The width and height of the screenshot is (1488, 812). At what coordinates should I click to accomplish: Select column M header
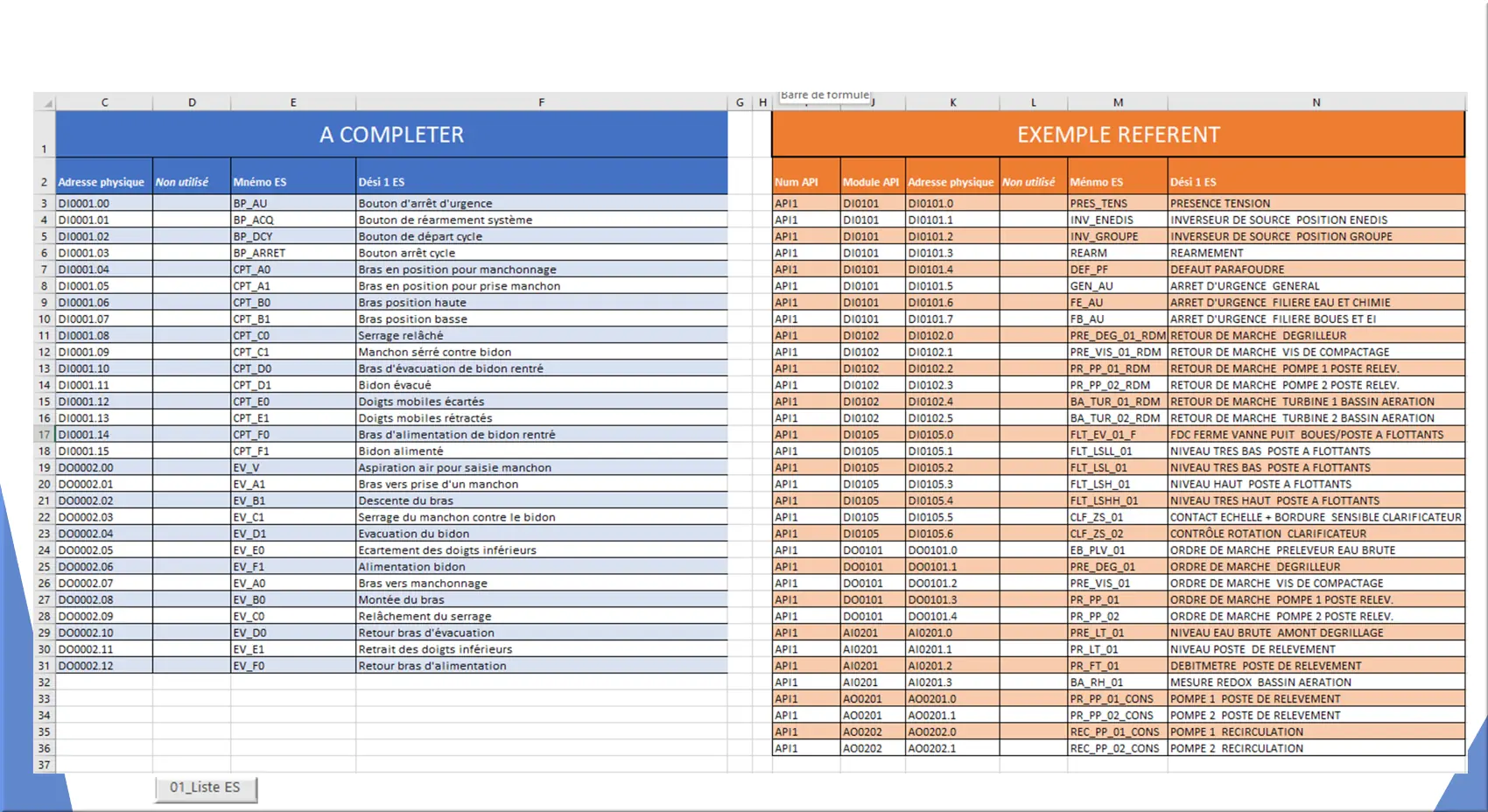(1118, 102)
